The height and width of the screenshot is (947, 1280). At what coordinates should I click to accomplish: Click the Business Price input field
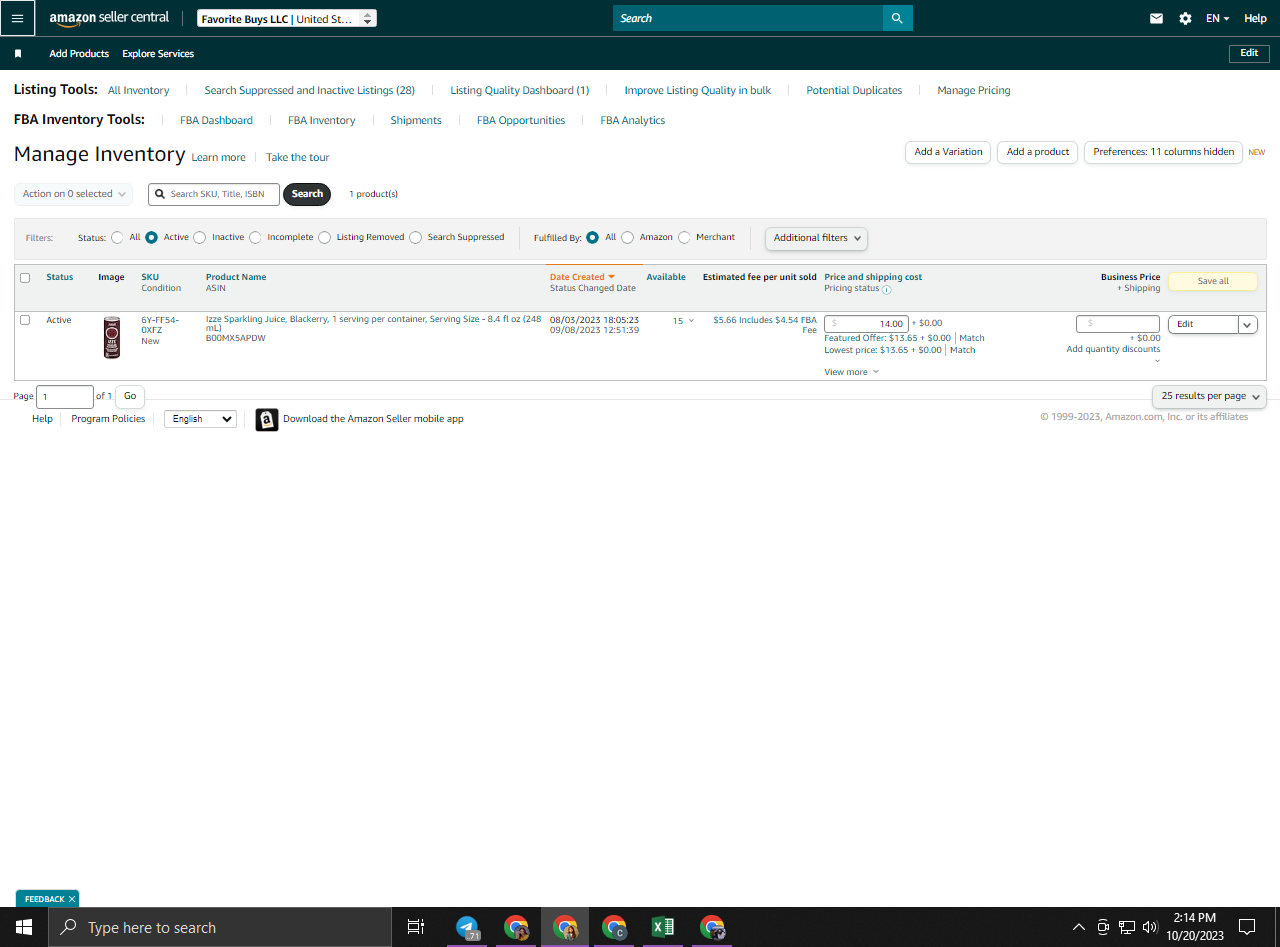click(1118, 323)
